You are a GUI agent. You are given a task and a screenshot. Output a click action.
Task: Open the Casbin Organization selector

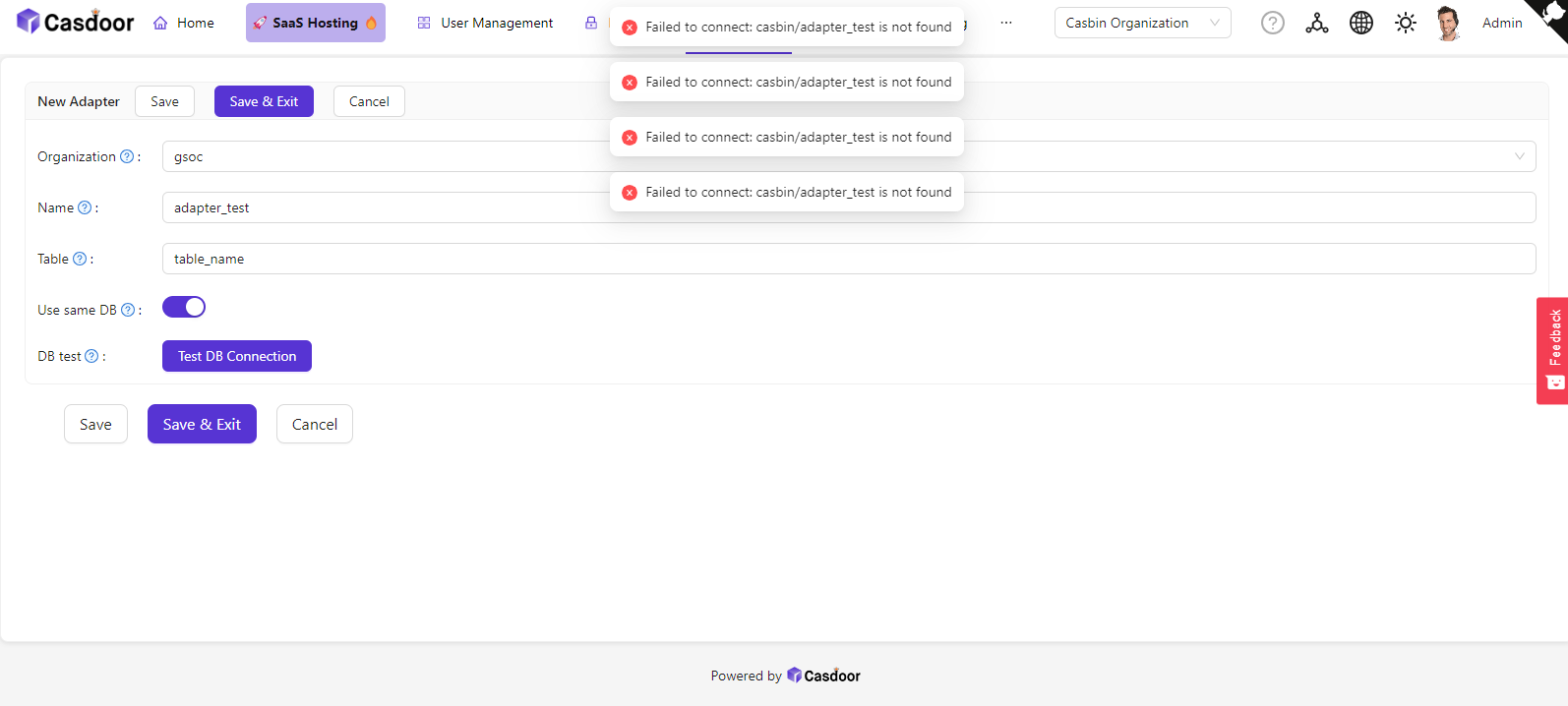coord(1142,23)
